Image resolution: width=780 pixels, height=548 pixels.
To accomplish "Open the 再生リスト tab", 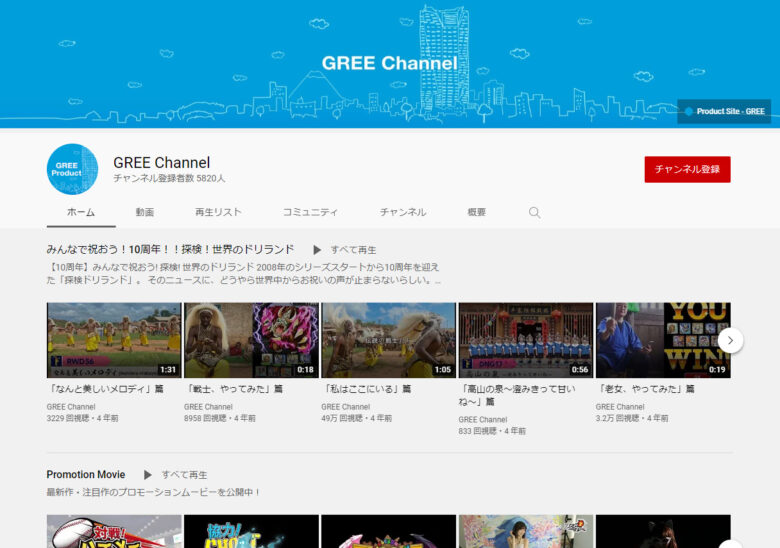I will [x=218, y=212].
